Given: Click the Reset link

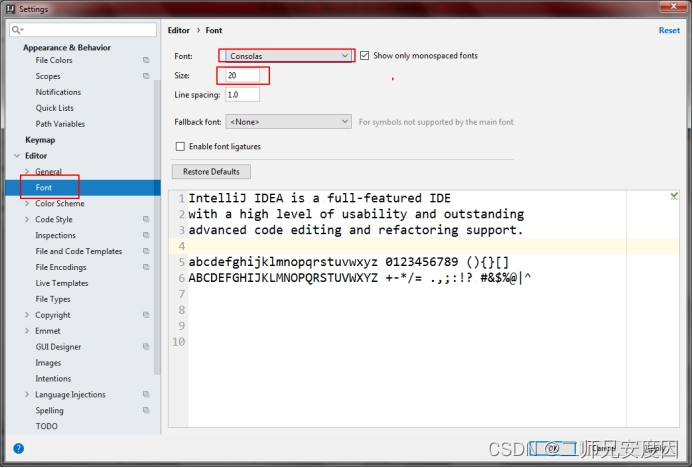Looking at the screenshot, I should [669, 30].
